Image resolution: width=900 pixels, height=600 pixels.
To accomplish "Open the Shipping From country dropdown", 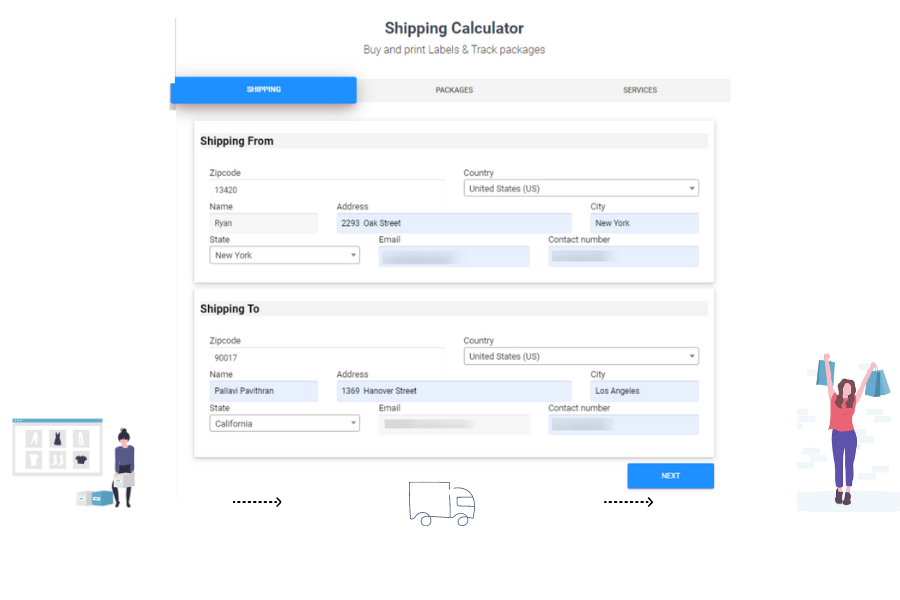I will (x=580, y=187).
